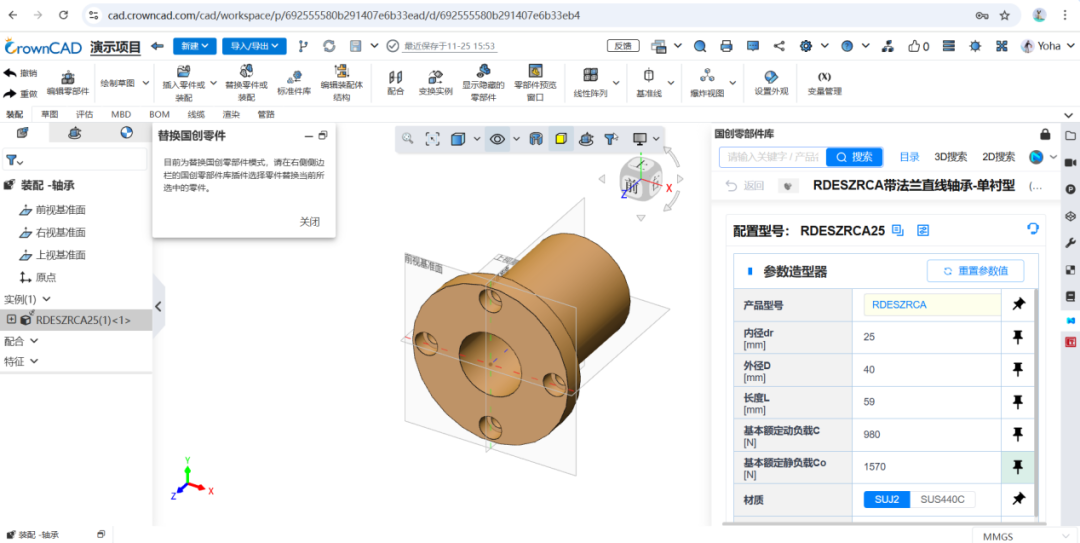Click the 爆炸视图 exploded view tool
This screenshot has width=1080, height=543.
tap(707, 83)
